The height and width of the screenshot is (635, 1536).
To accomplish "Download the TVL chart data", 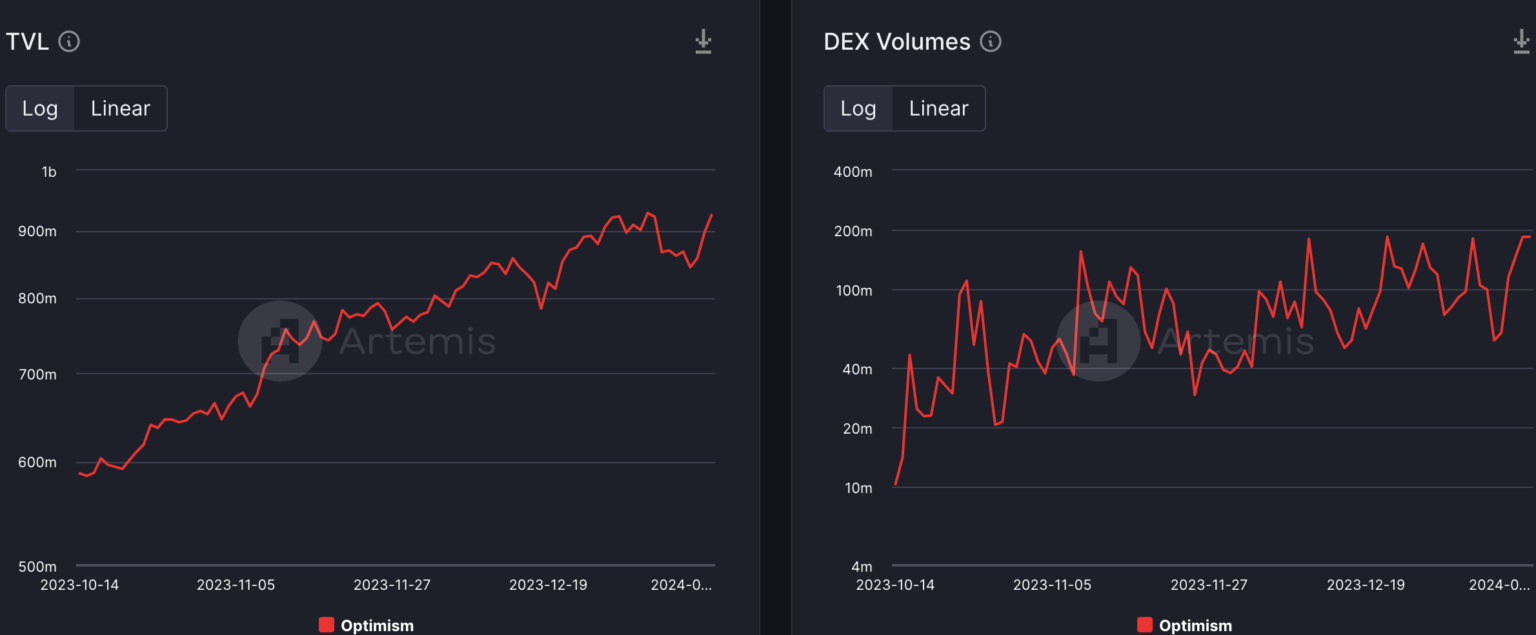I will [x=703, y=41].
